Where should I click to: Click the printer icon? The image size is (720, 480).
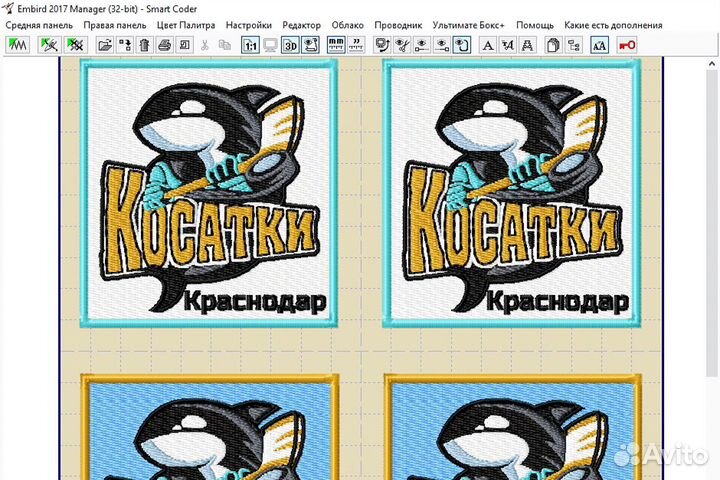(x=165, y=45)
